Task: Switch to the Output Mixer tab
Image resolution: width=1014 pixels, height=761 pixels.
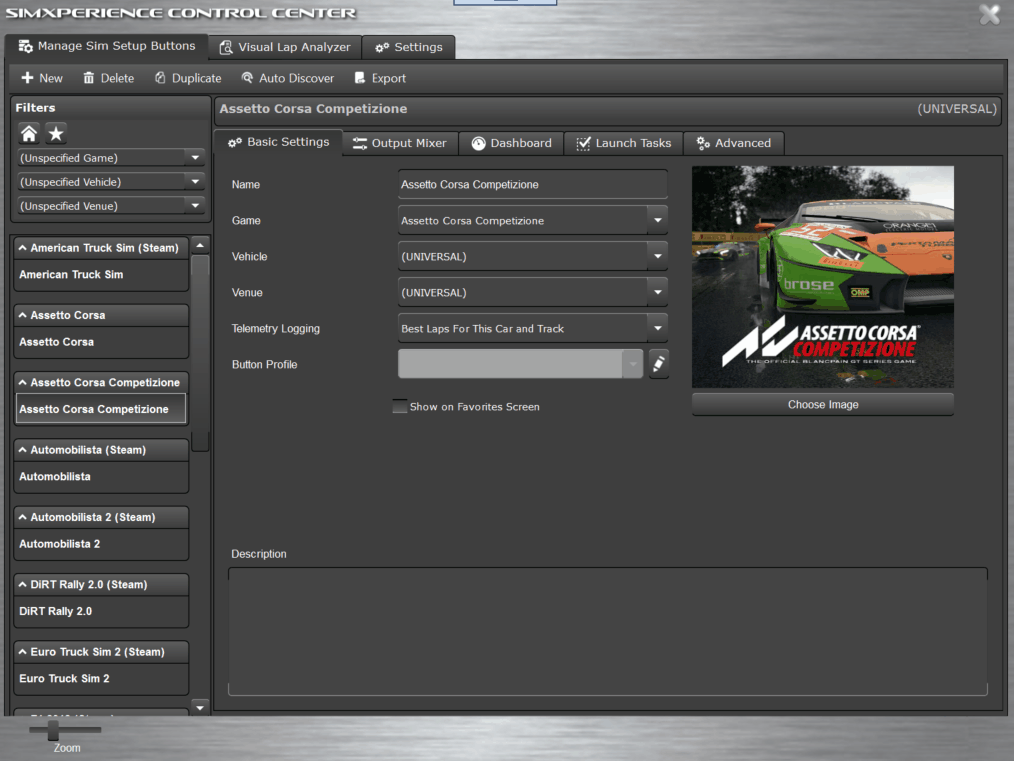Action: [x=400, y=143]
